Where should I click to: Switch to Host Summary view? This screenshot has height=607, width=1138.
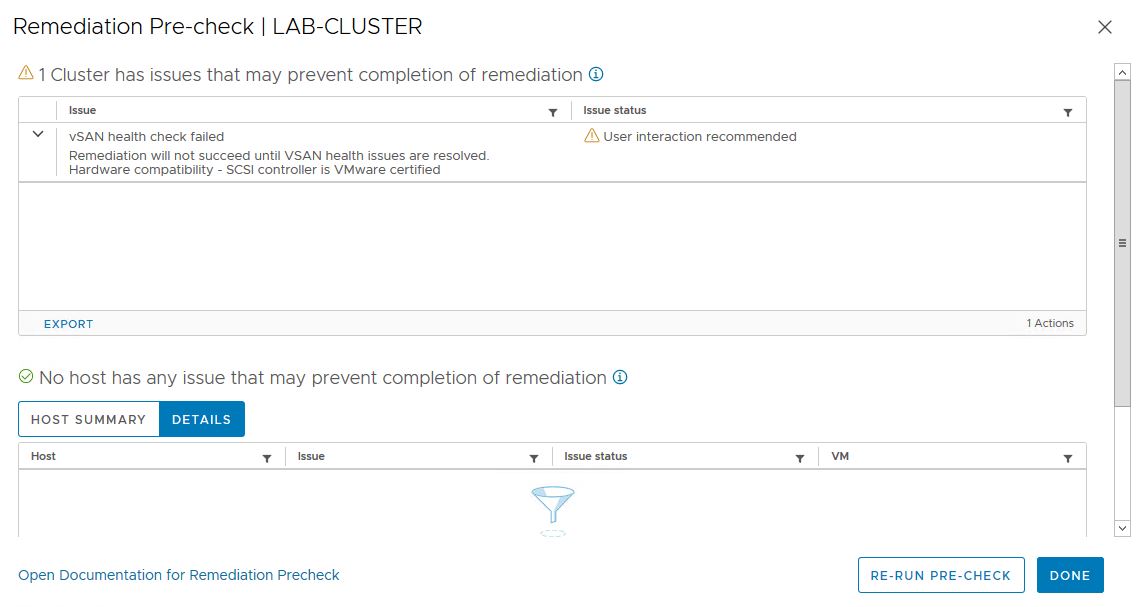(x=89, y=420)
